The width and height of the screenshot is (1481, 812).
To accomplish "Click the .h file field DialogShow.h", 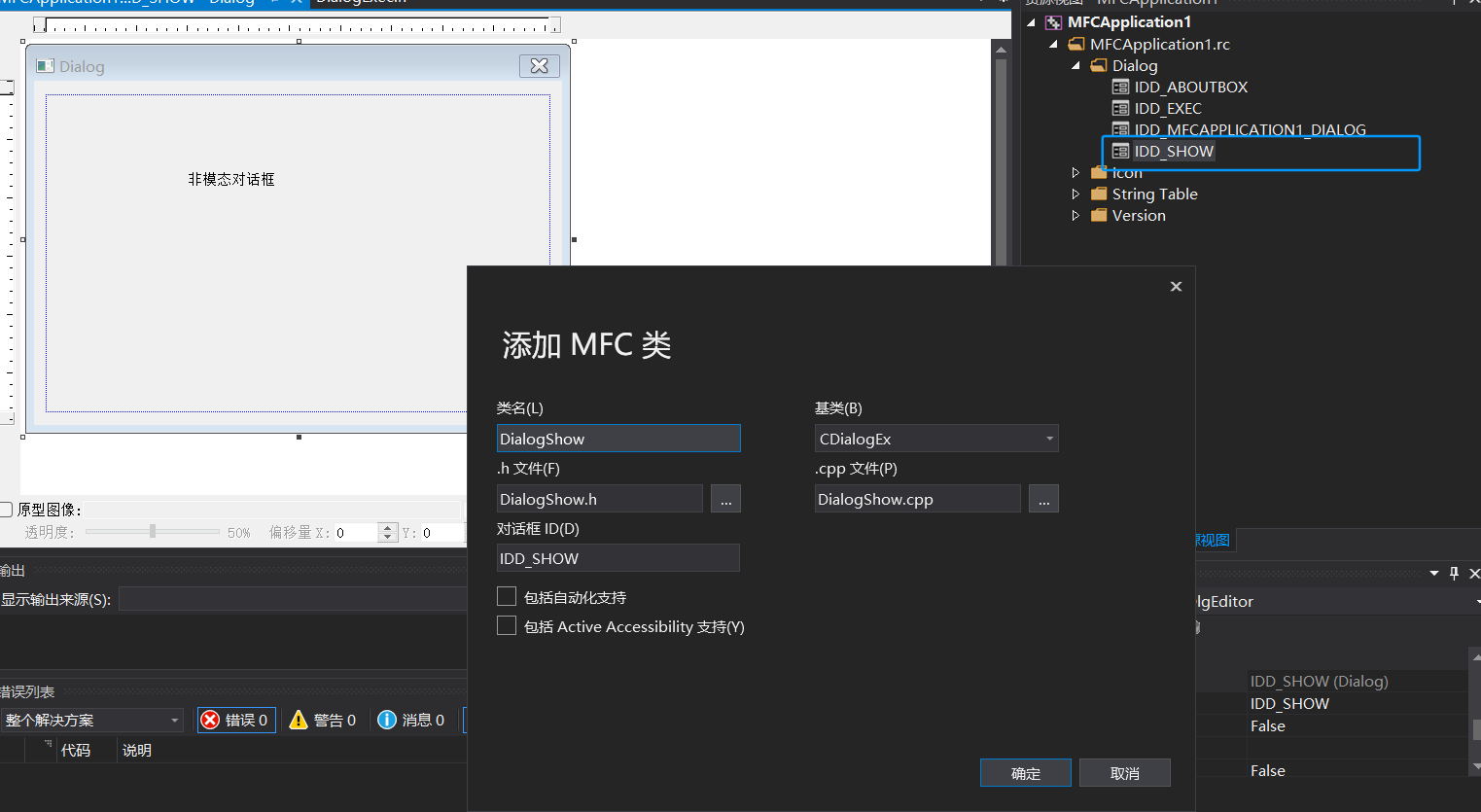I will (600, 499).
